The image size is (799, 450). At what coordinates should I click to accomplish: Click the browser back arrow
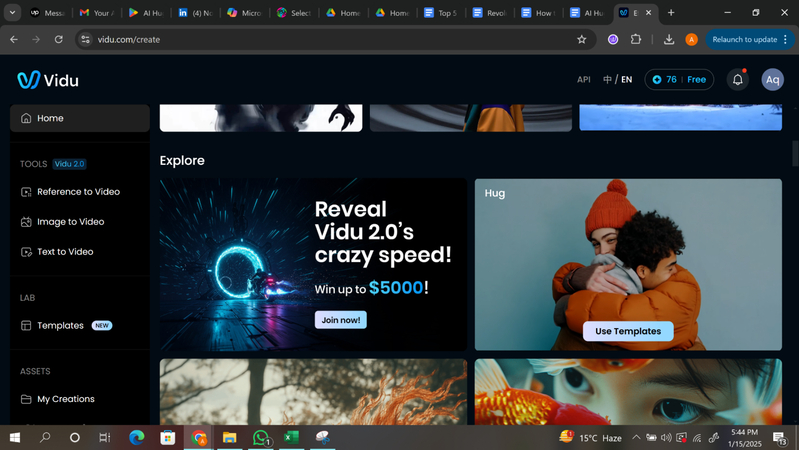point(14,39)
